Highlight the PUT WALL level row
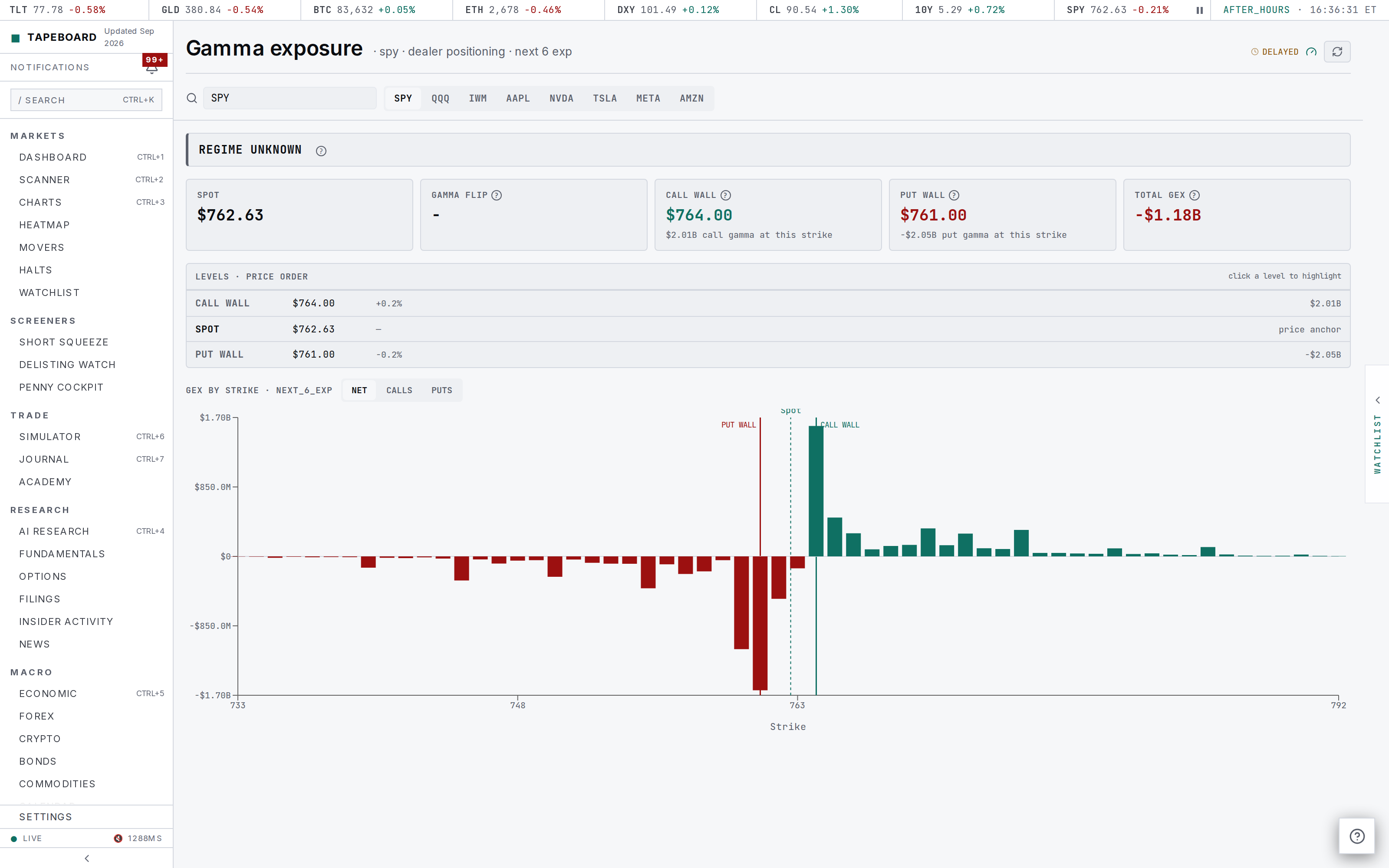The width and height of the screenshot is (1389, 868). point(768,355)
